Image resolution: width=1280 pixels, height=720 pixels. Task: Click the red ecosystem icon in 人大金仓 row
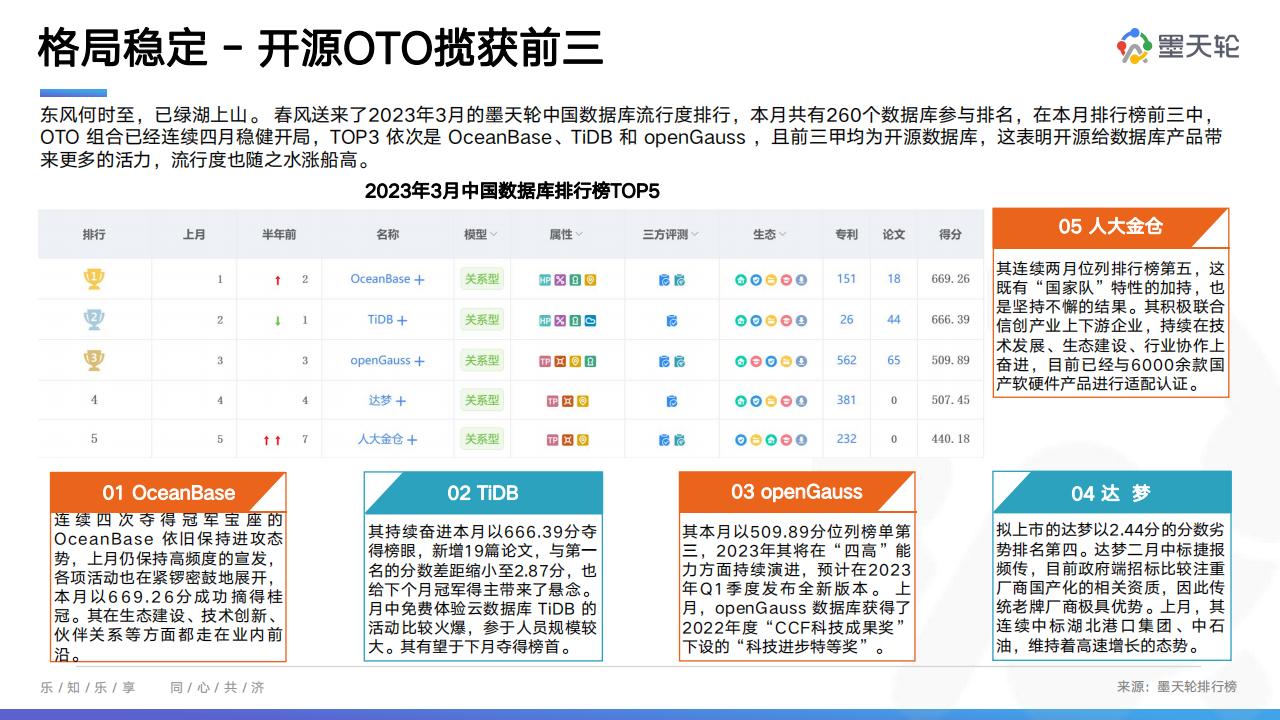point(786,439)
